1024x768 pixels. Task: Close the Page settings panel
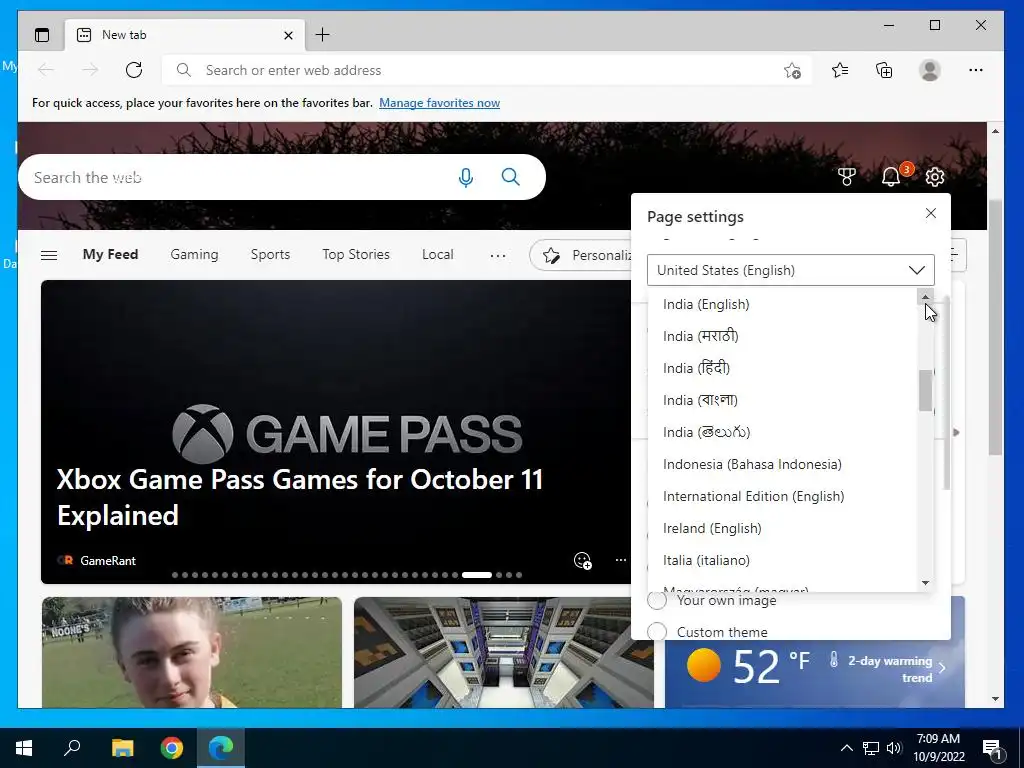point(931,213)
